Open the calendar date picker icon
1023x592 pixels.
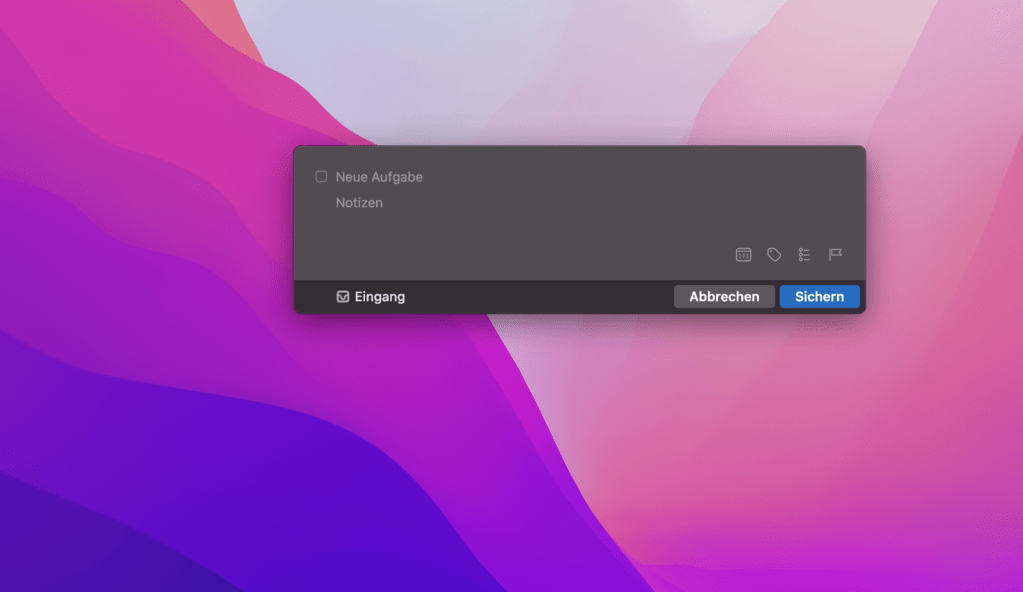(x=743, y=255)
